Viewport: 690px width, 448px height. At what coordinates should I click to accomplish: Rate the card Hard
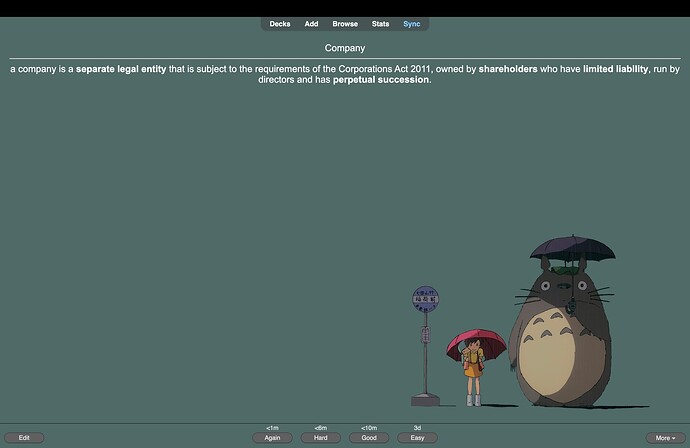pyautogui.click(x=321, y=438)
